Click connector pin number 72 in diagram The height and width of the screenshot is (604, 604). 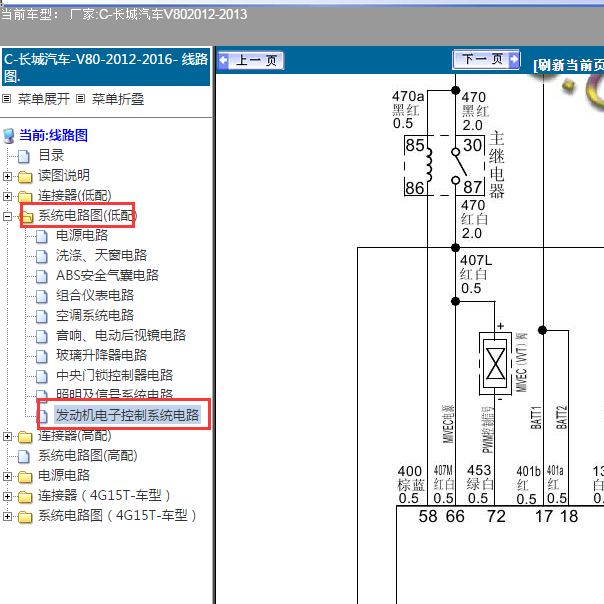pyautogui.click(x=496, y=517)
